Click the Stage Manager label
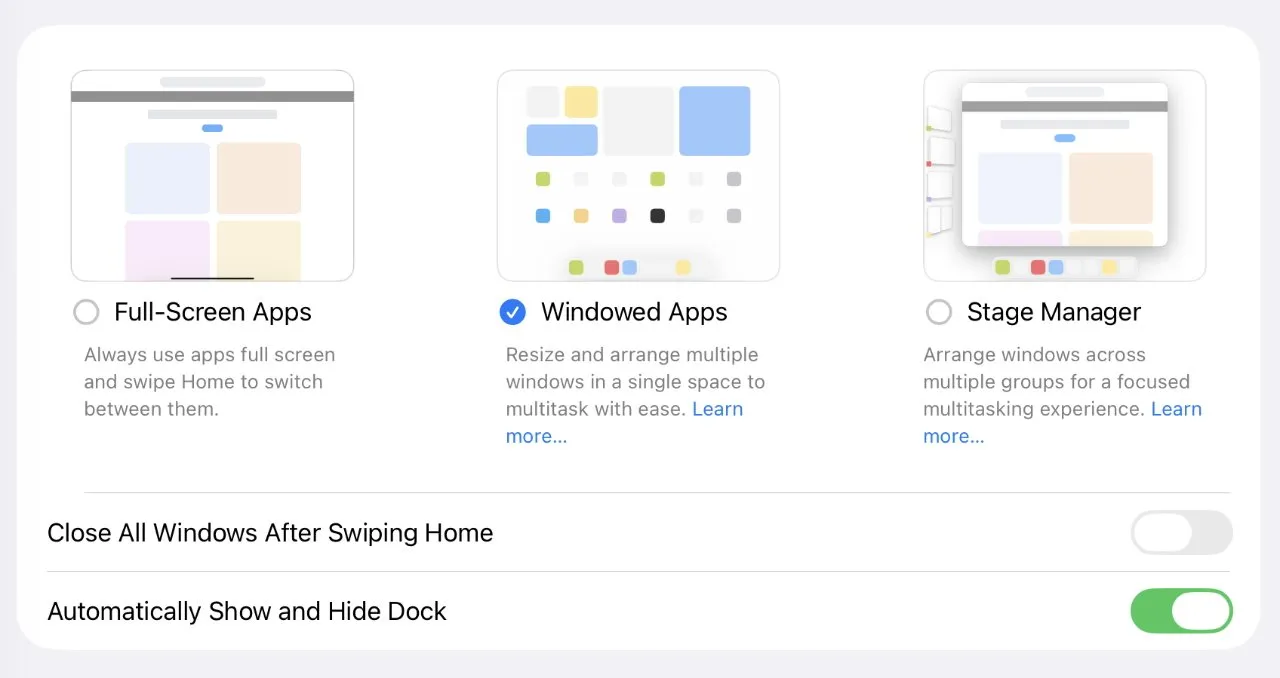 [1054, 312]
